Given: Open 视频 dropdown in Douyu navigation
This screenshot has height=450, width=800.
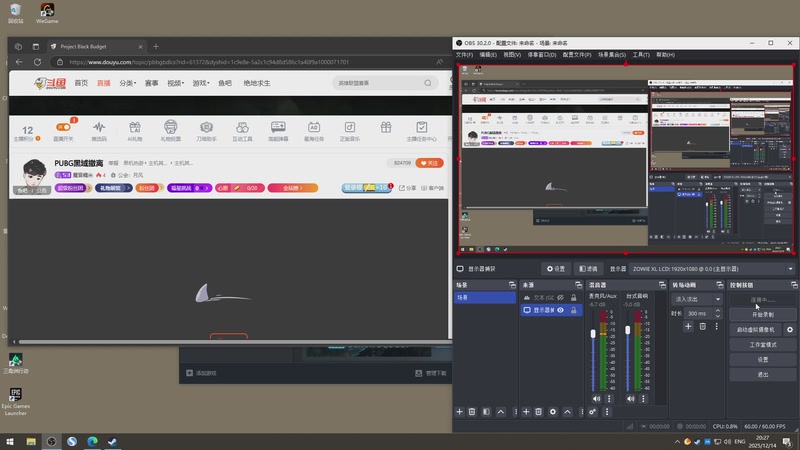Looking at the screenshot, I should pos(176,83).
